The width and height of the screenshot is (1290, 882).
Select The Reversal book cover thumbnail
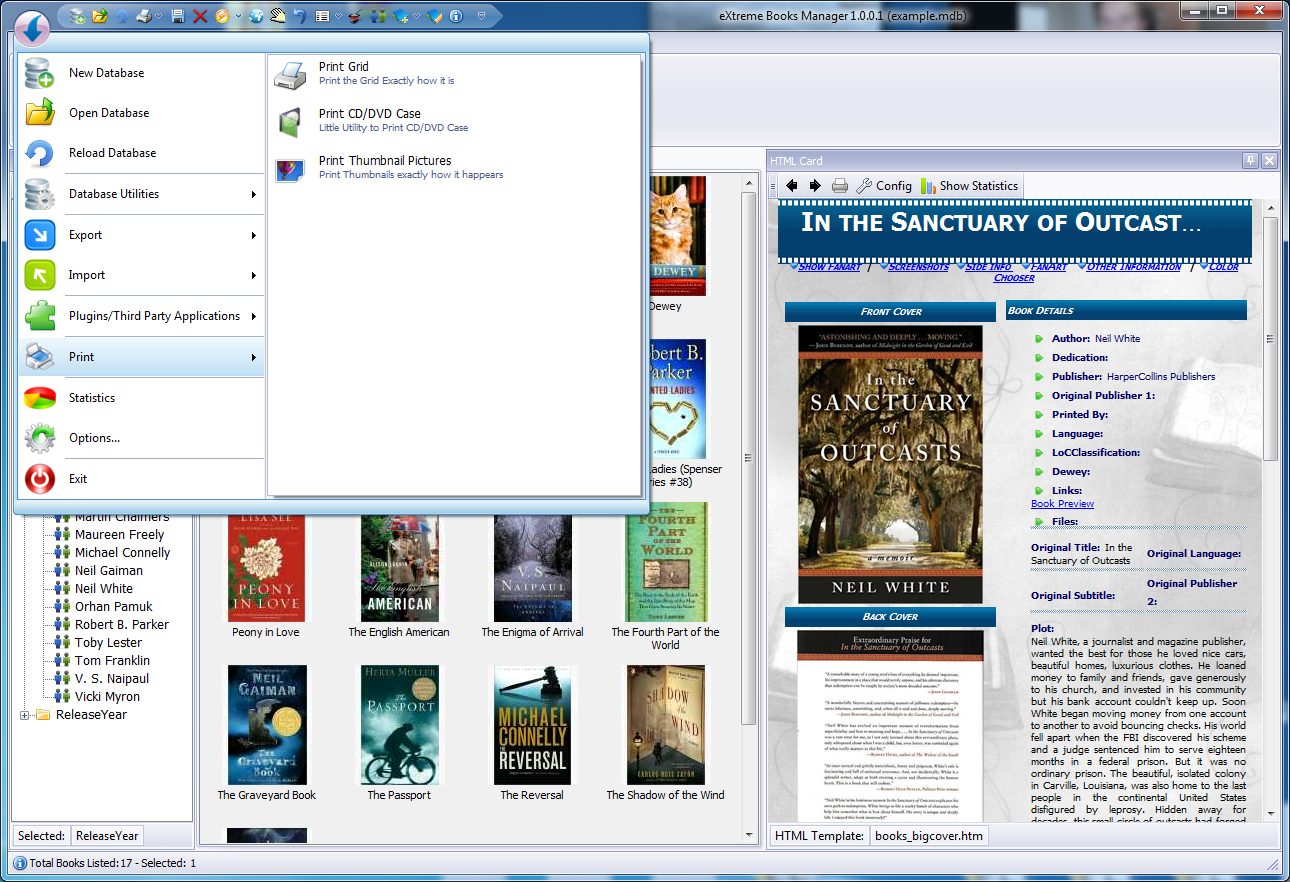pos(532,725)
